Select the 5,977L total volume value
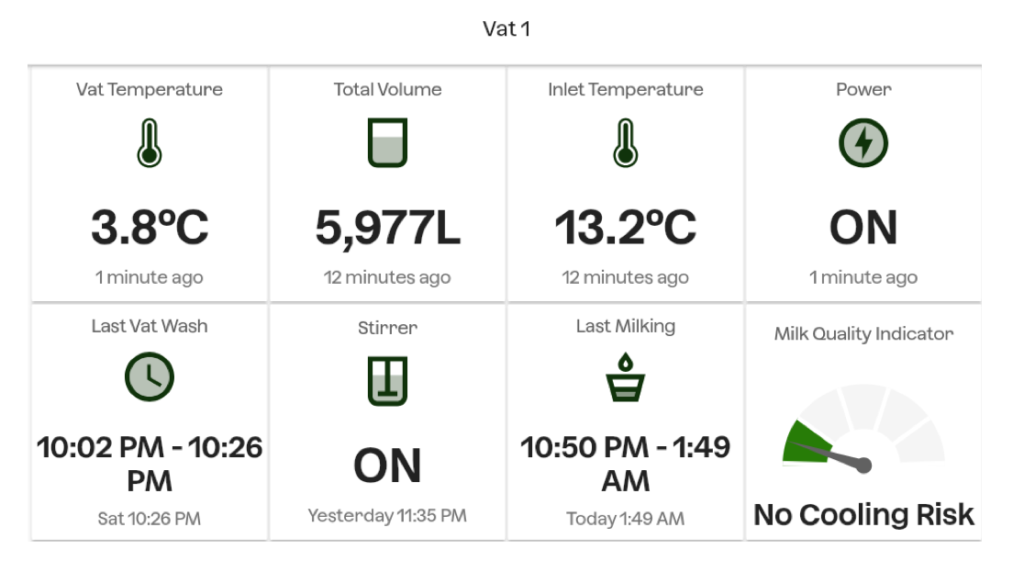The height and width of the screenshot is (572, 1024). (x=388, y=228)
